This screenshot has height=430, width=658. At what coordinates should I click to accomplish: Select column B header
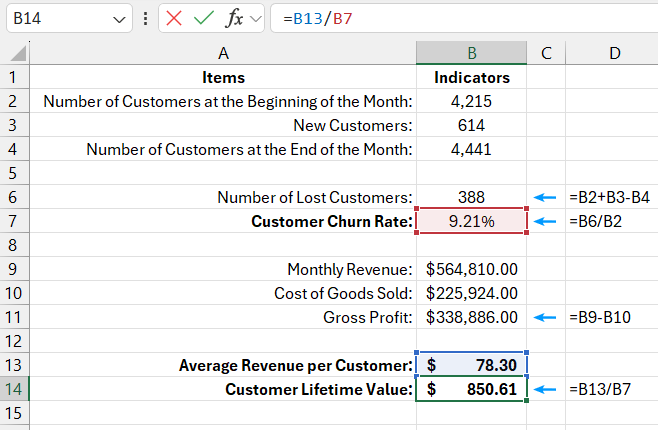(x=472, y=54)
